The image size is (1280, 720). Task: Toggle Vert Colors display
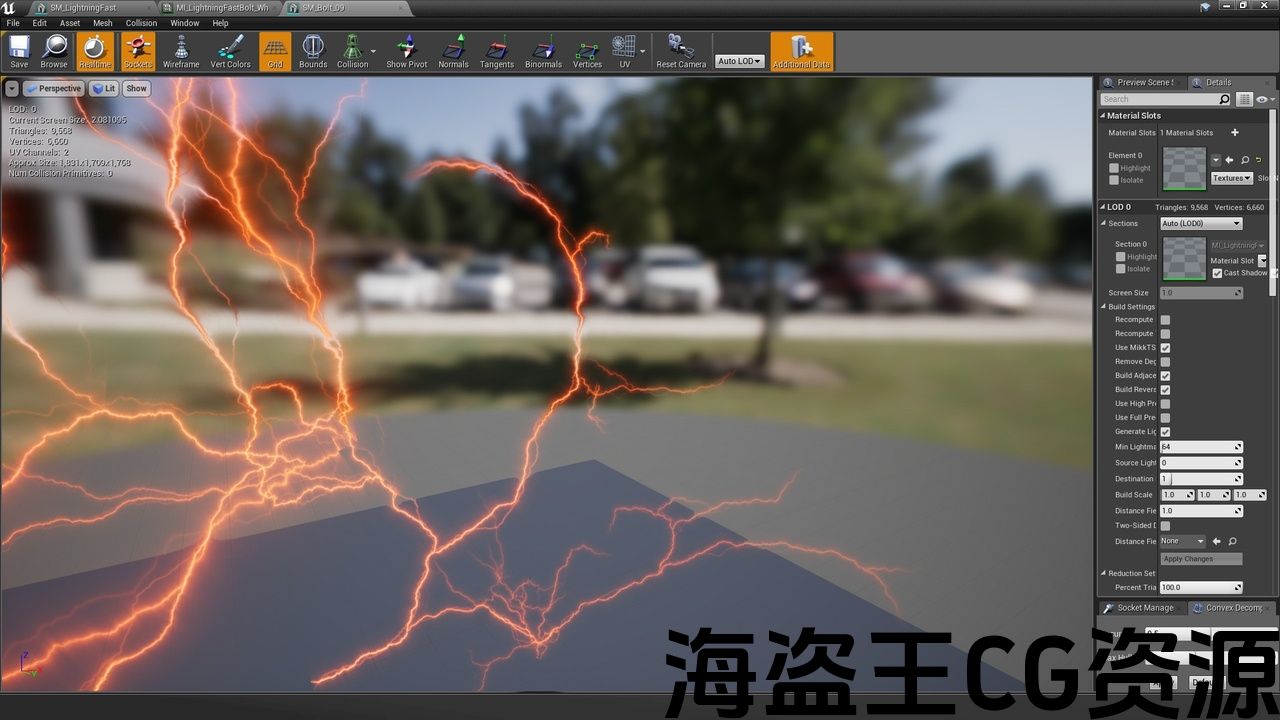pos(230,51)
